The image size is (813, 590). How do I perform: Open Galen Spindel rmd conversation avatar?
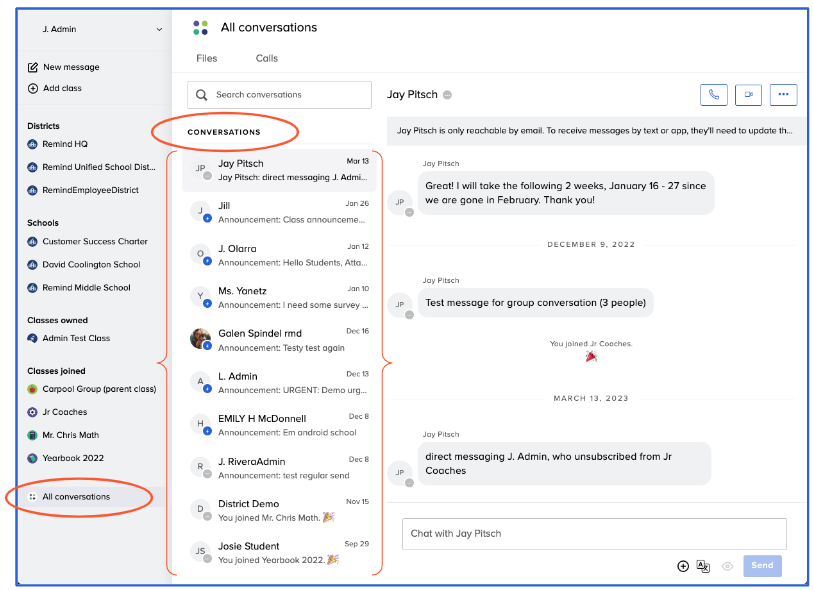tap(200, 338)
